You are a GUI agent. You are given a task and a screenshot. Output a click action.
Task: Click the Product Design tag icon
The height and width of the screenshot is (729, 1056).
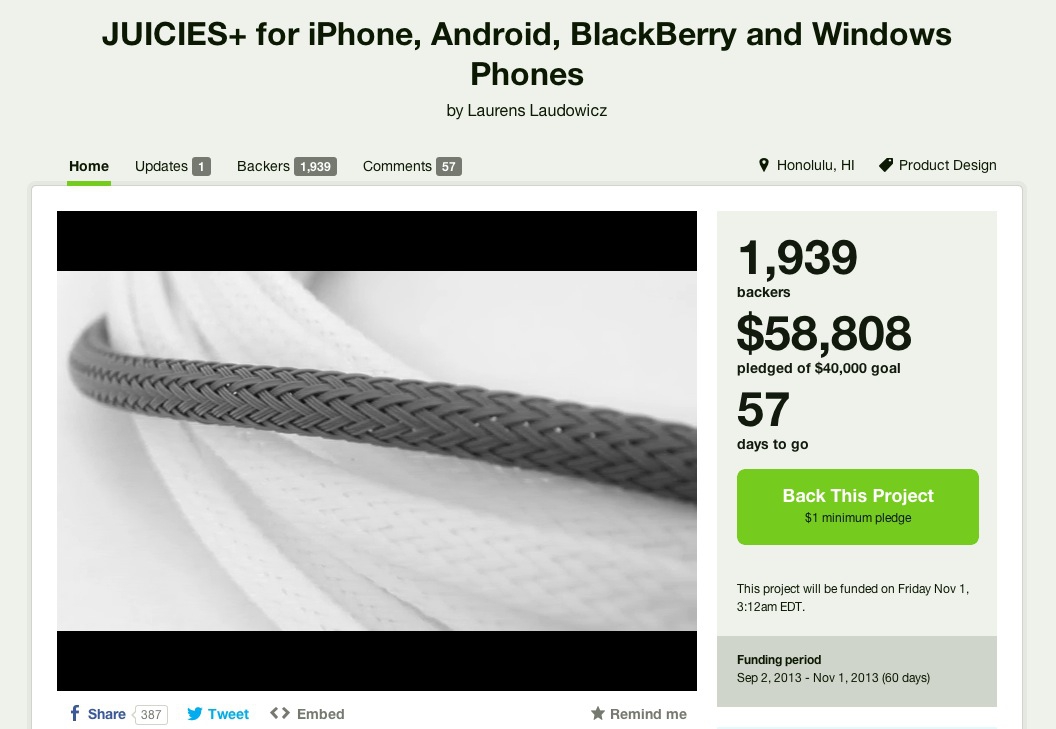pyautogui.click(x=886, y=165)
